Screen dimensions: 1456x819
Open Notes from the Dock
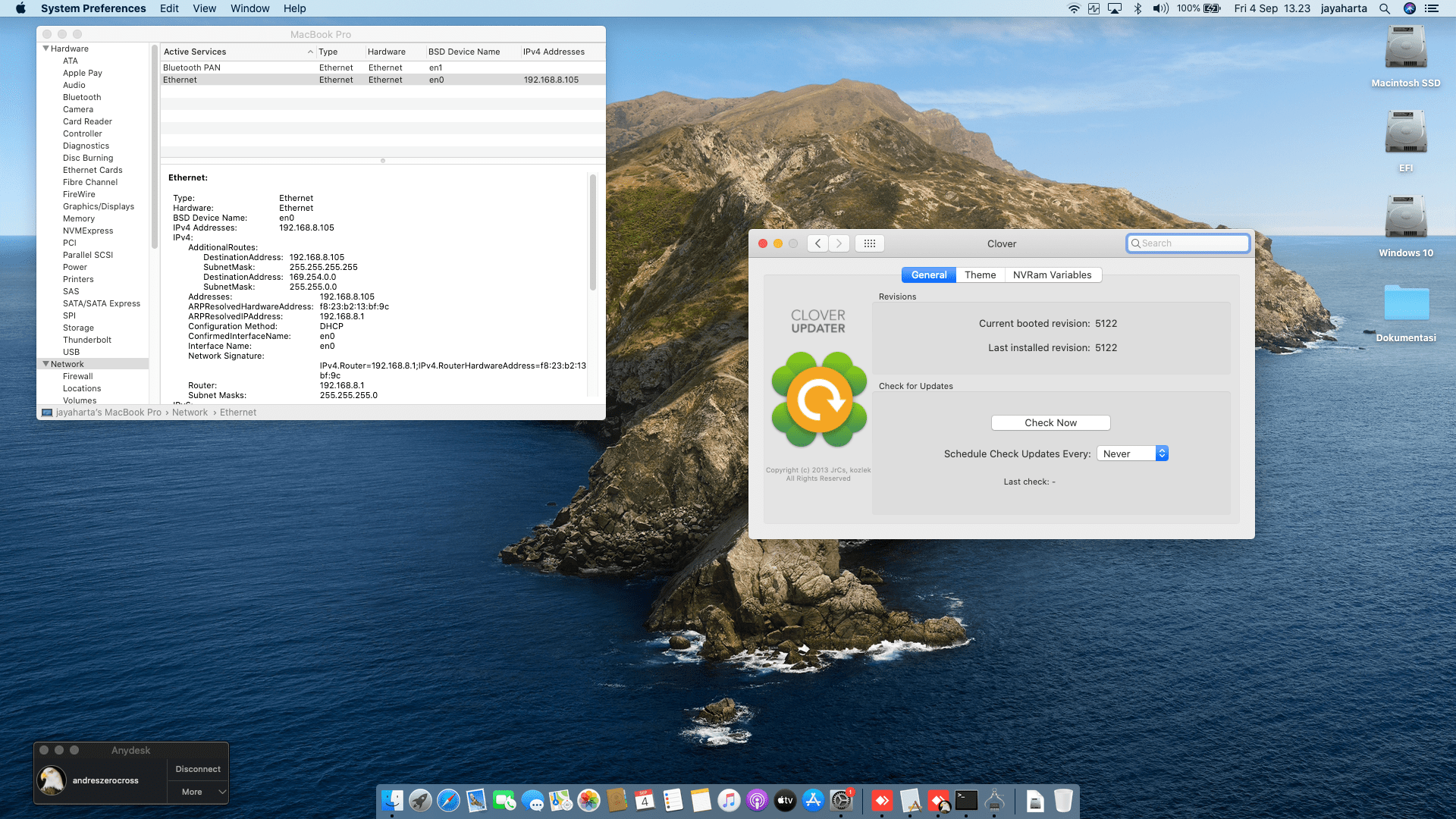701,800
